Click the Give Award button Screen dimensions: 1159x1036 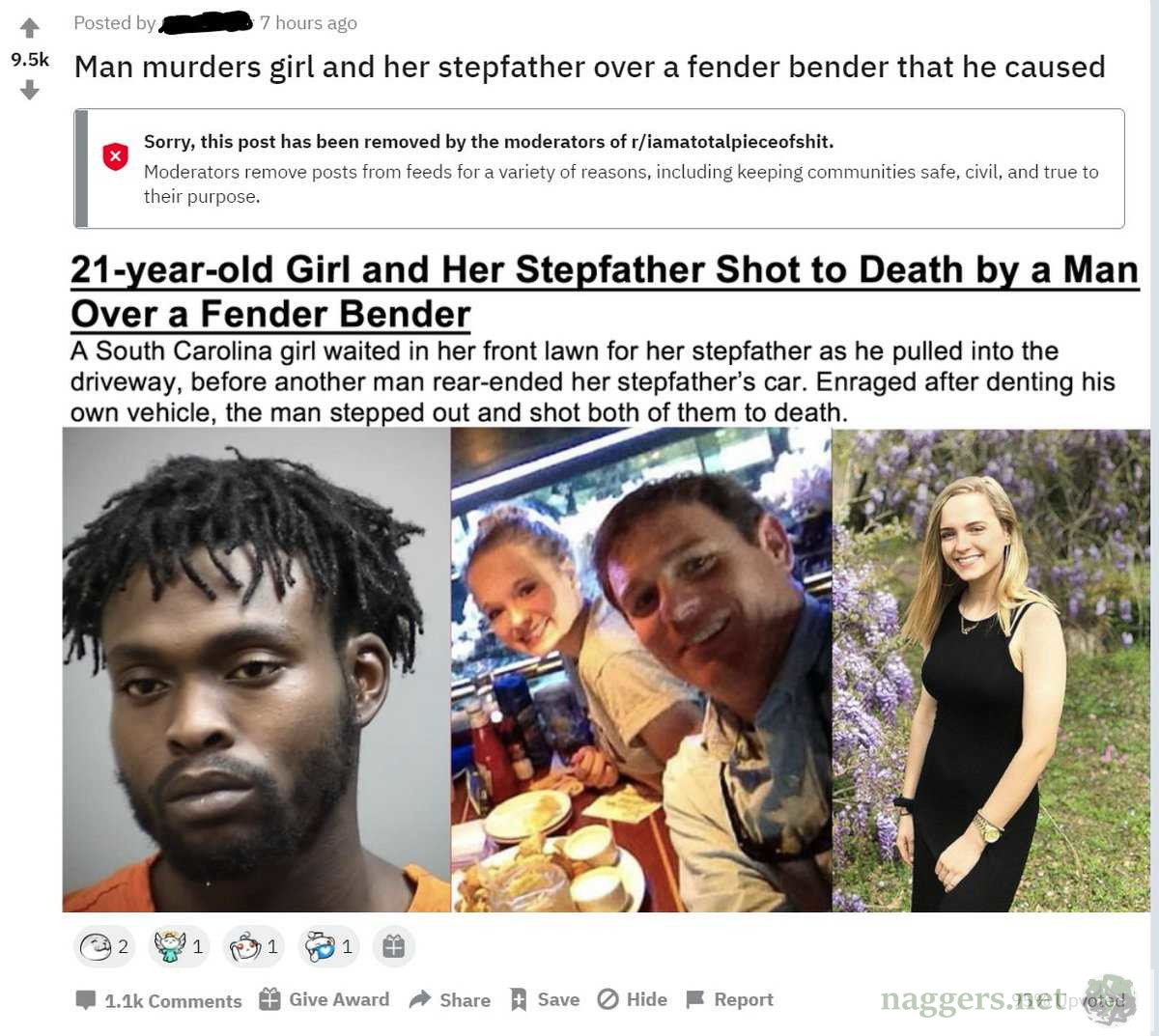pos(325,999)
